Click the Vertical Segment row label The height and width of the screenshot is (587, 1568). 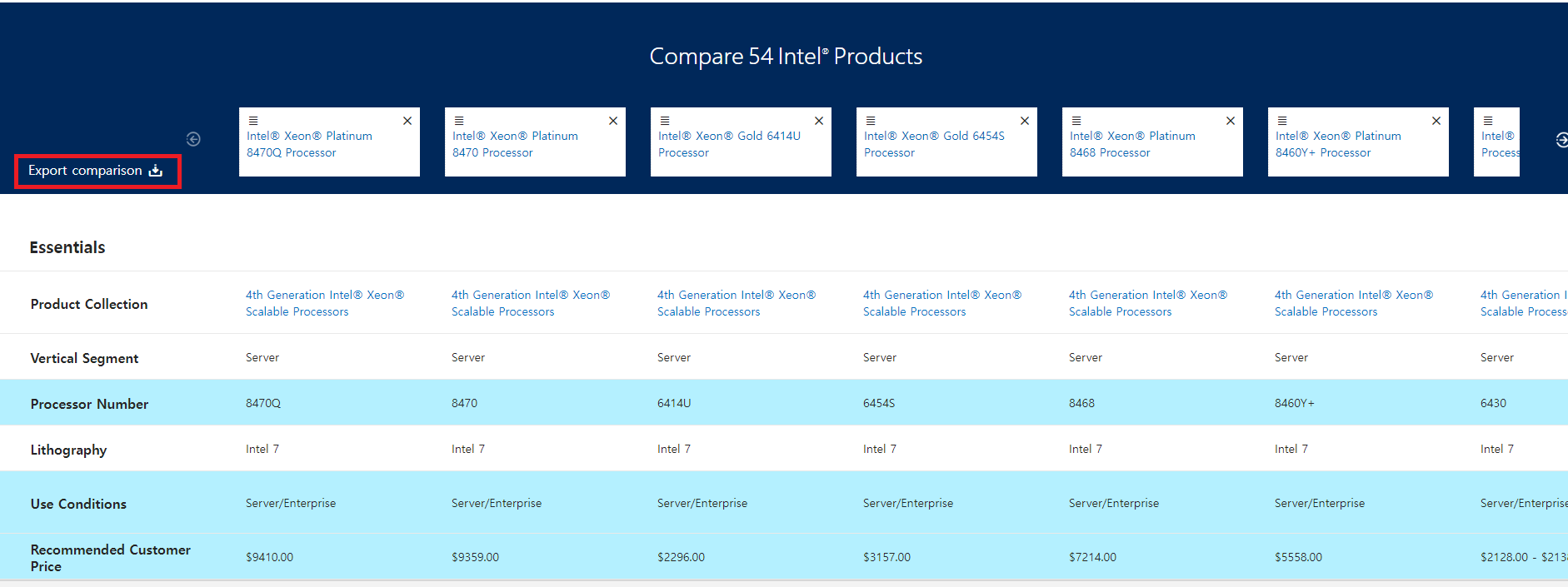(84, 358)
